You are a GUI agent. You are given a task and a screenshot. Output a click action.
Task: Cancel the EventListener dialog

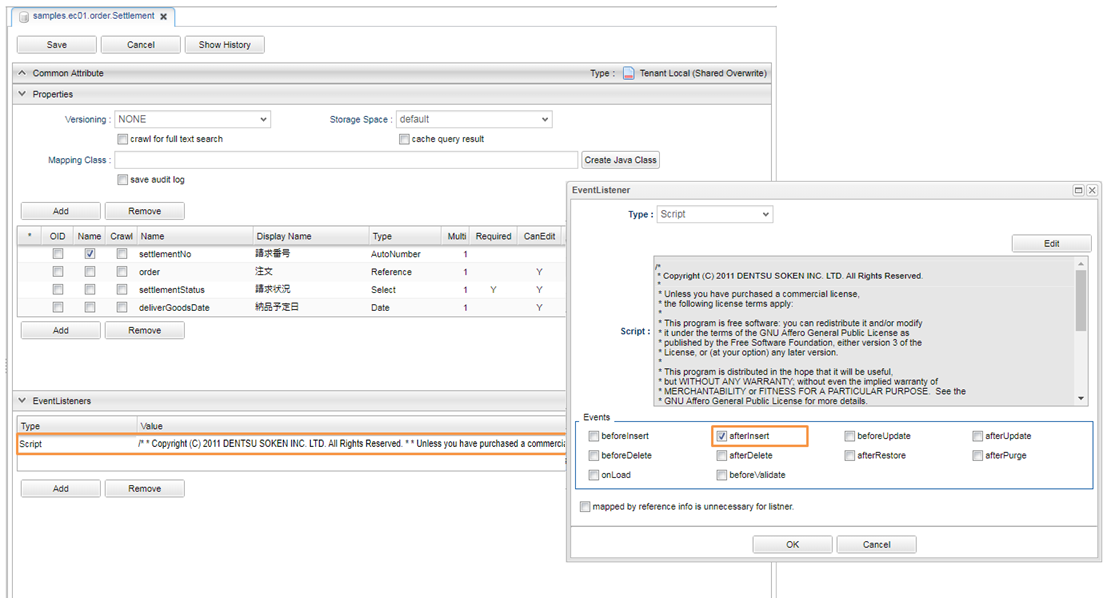pos(876,544)
